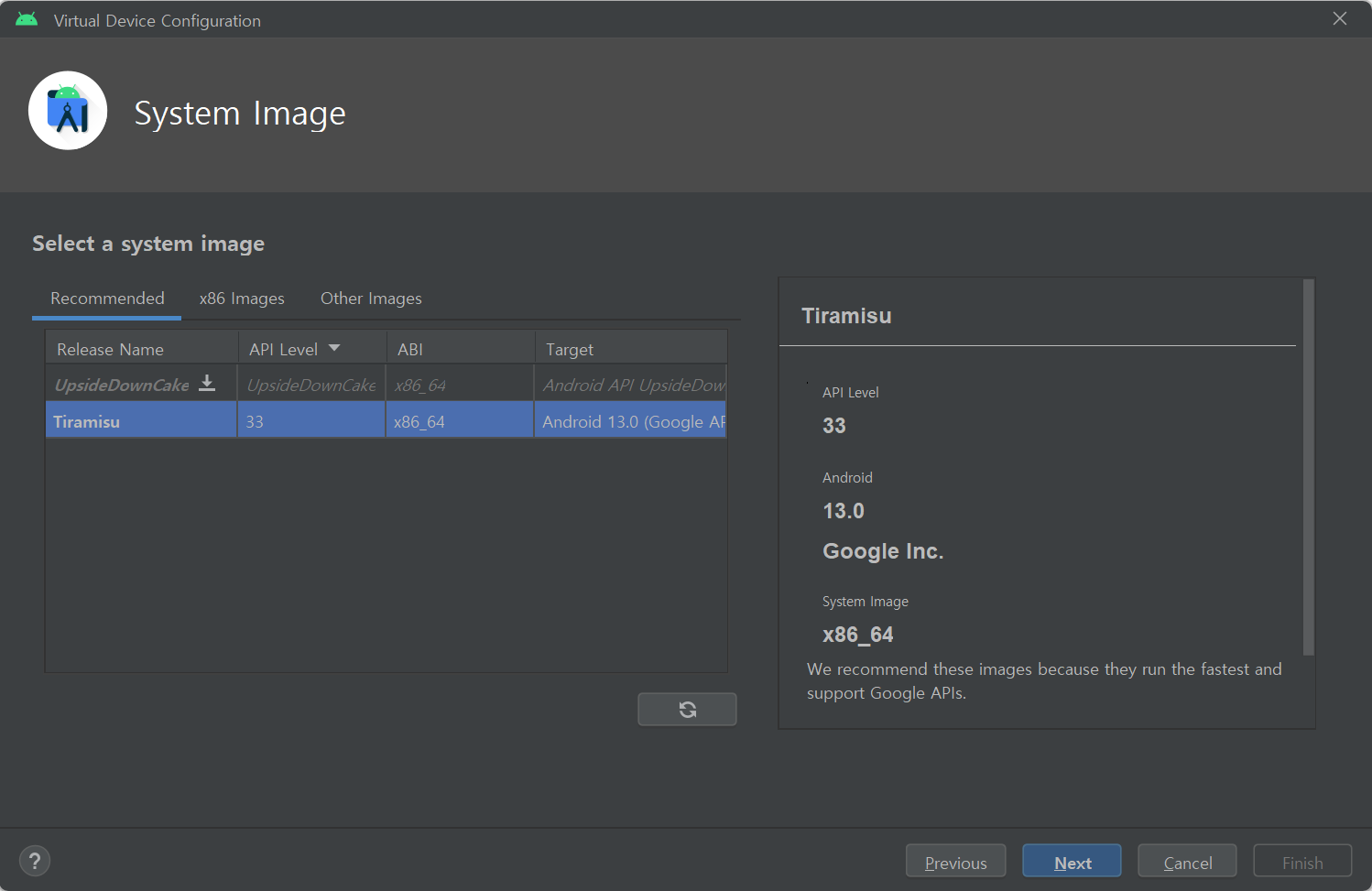
Task: Proceed with the Next button
Action: click(1072, 862)
